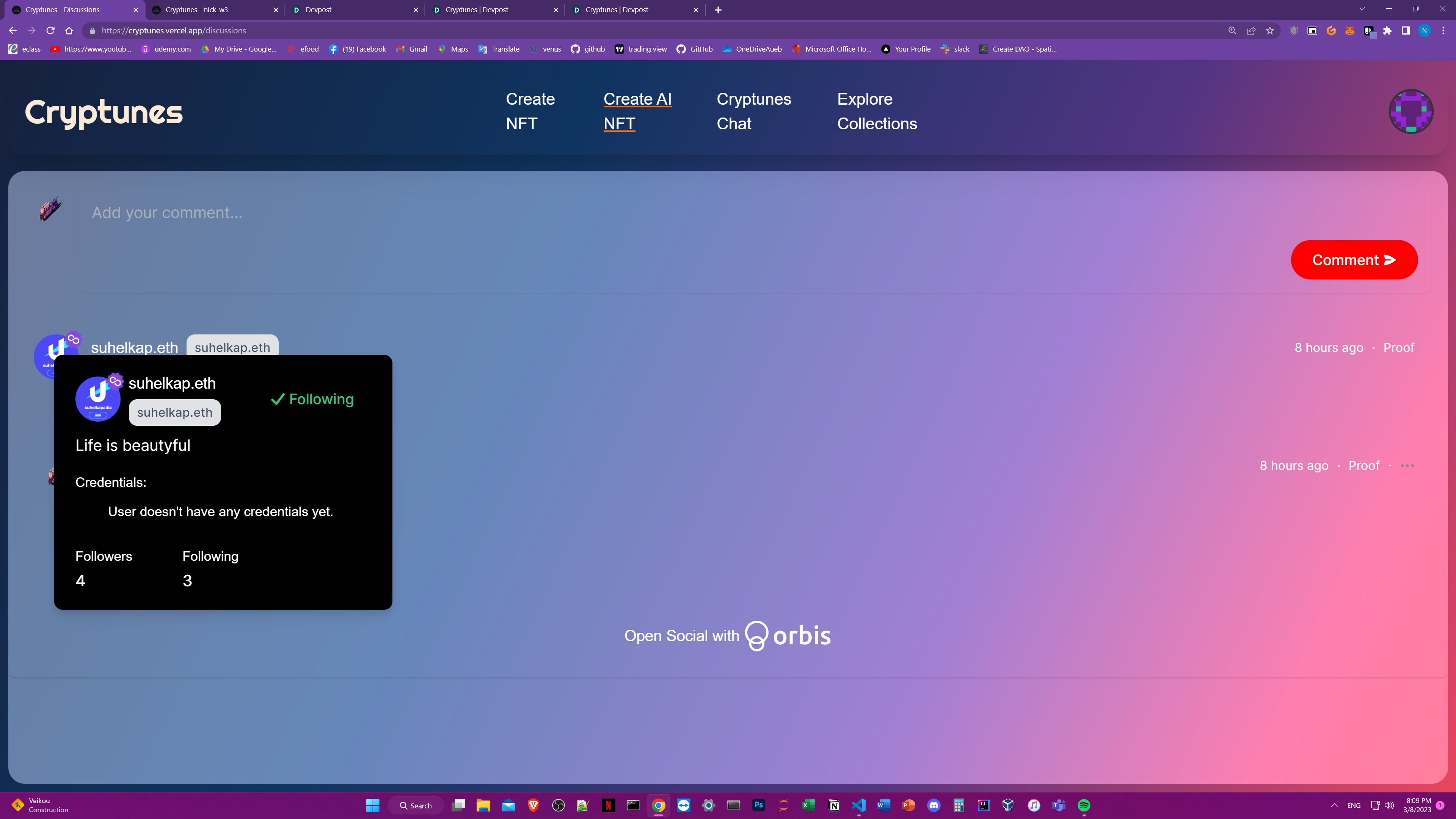The image size is (1456, 819).
Task: Open Extensions puzzle piece icon
Action: (1387, 31)
